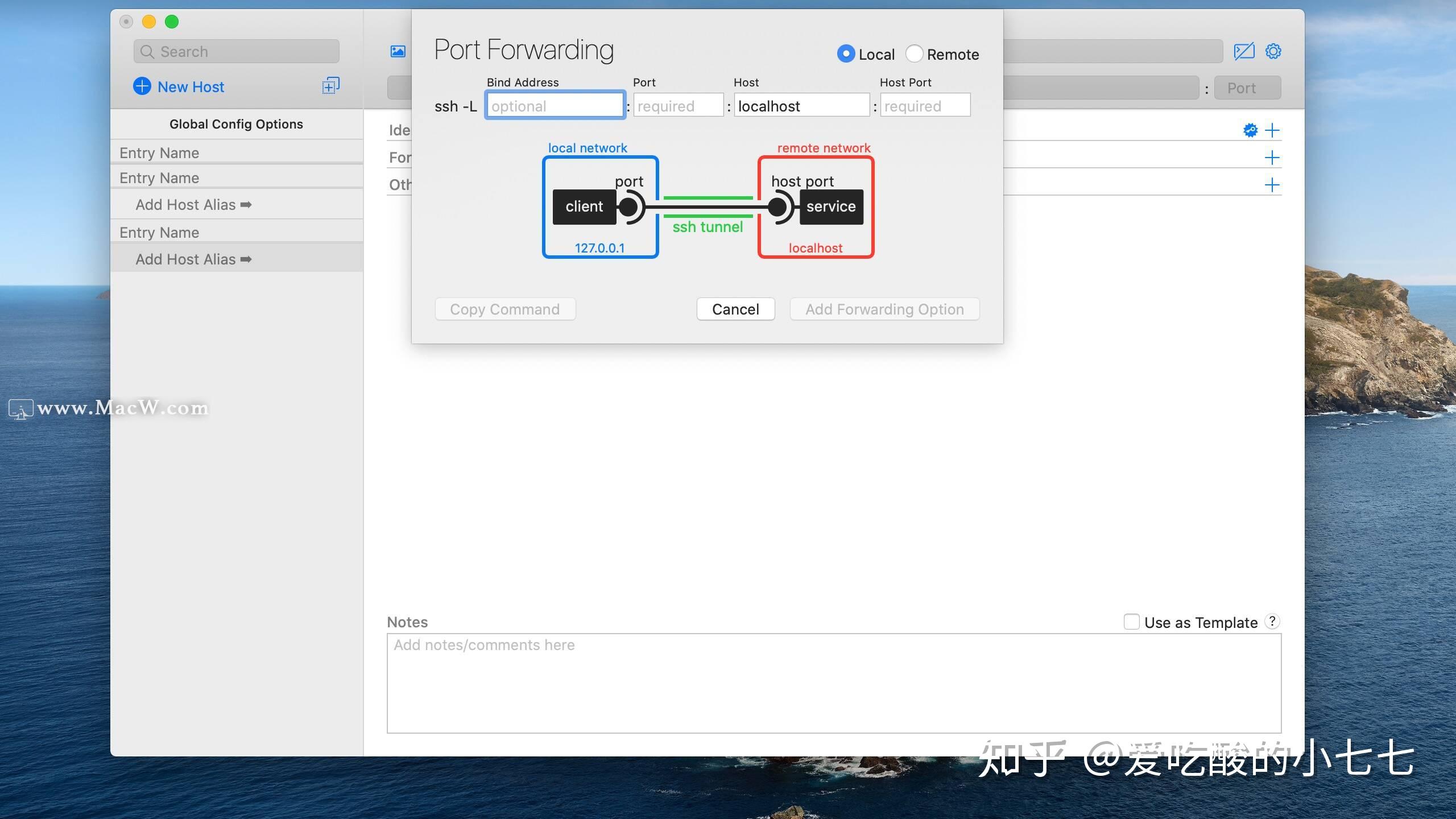
Task: Click inside the Bind Address optional field
Action: click(x=555, y=105)
